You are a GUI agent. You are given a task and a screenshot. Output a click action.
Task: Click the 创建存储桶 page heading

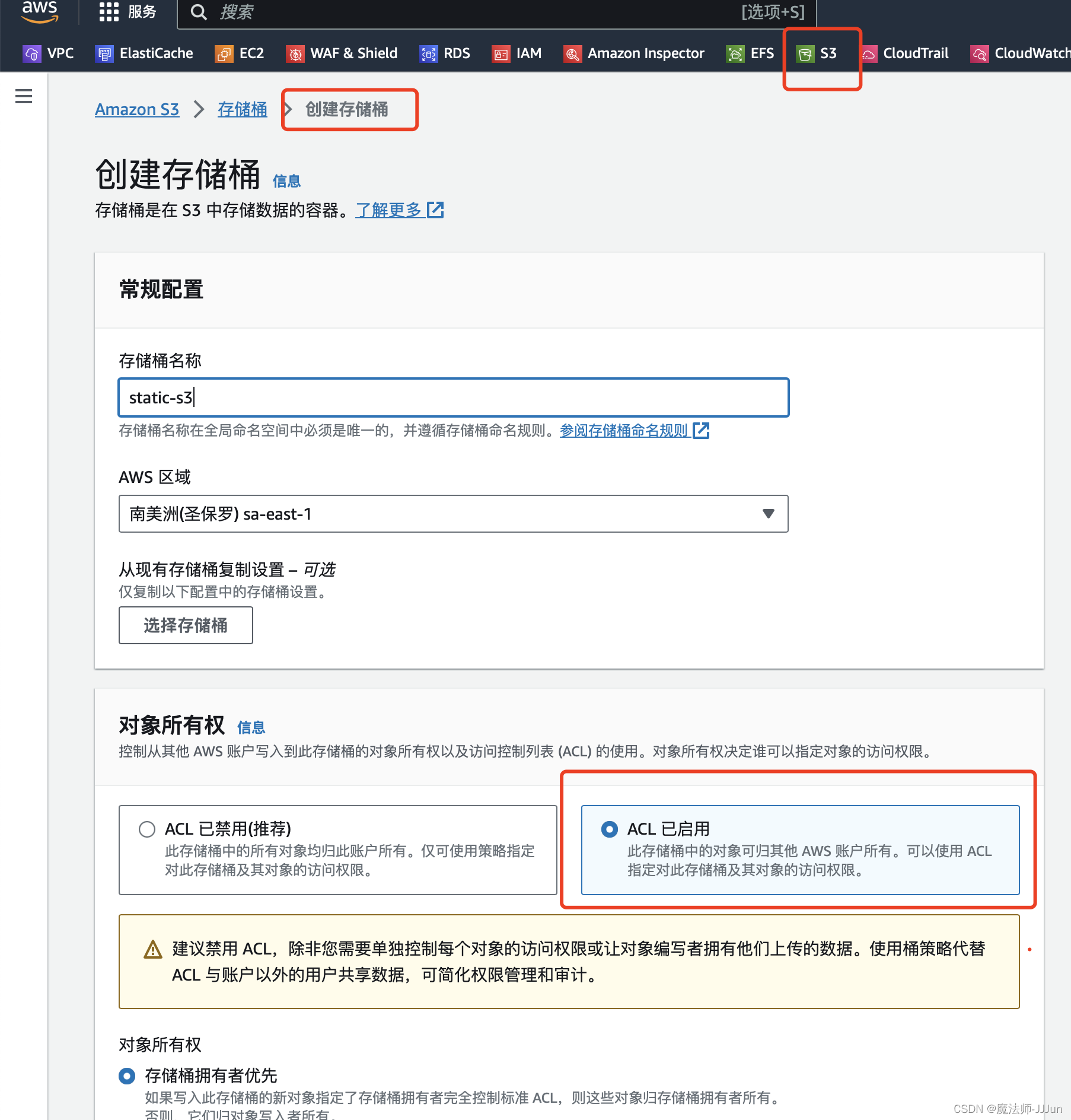tap(177, 174)
